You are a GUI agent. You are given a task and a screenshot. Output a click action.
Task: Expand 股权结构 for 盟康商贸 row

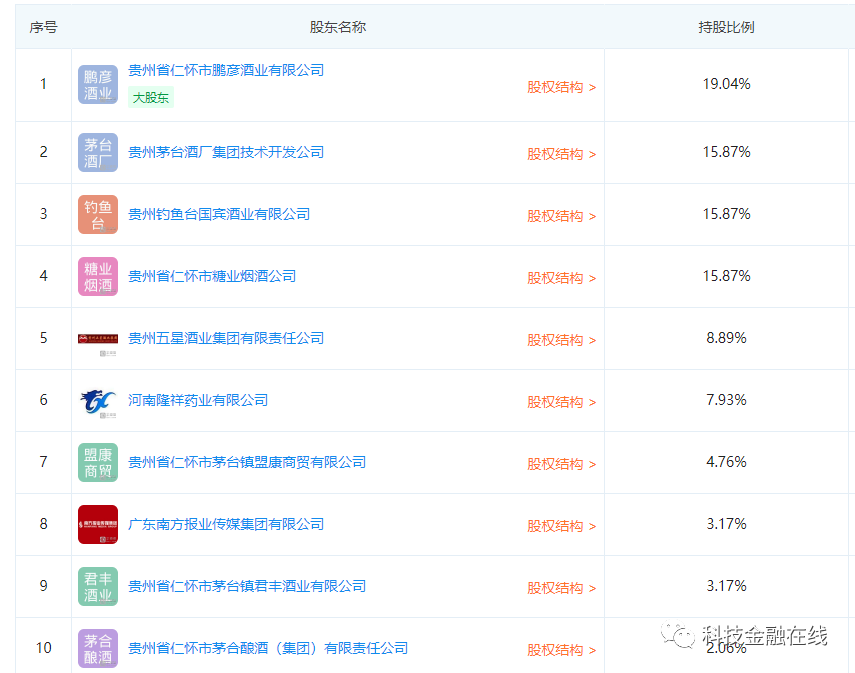coord(562,465)
